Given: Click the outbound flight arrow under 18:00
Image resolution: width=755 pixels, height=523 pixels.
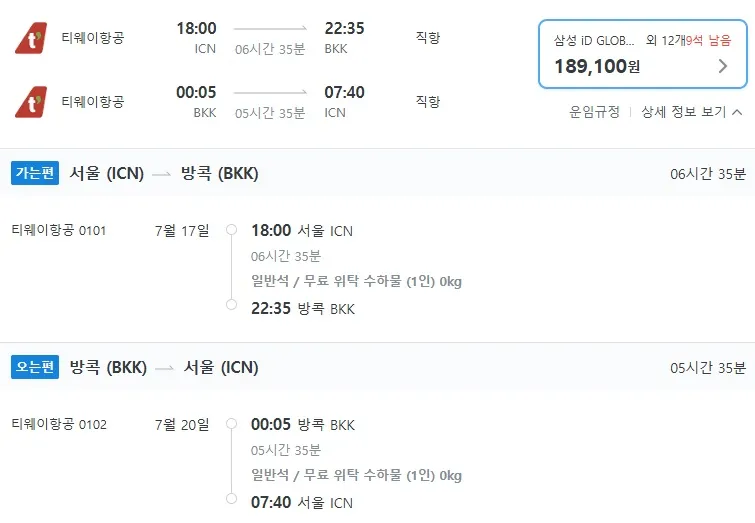Looking at the screenshot, I should (x=270, y=30).
